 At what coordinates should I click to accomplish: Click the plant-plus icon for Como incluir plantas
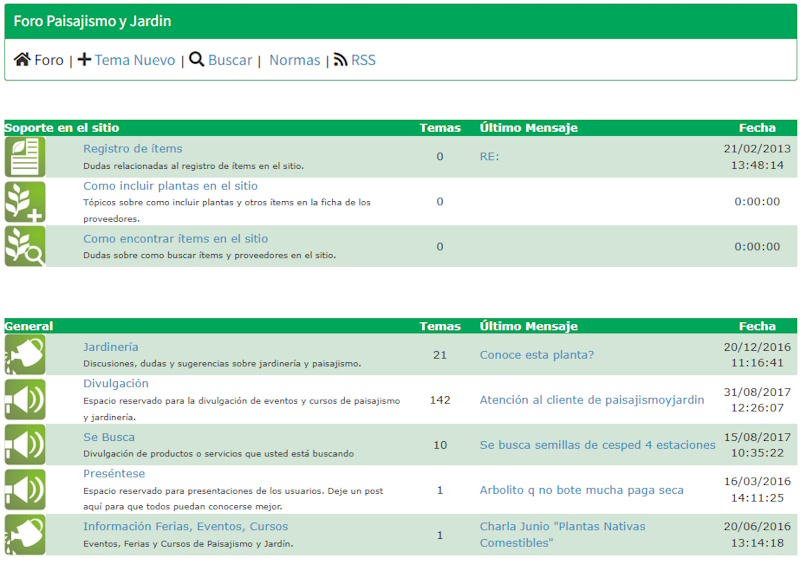pos(25,202)
